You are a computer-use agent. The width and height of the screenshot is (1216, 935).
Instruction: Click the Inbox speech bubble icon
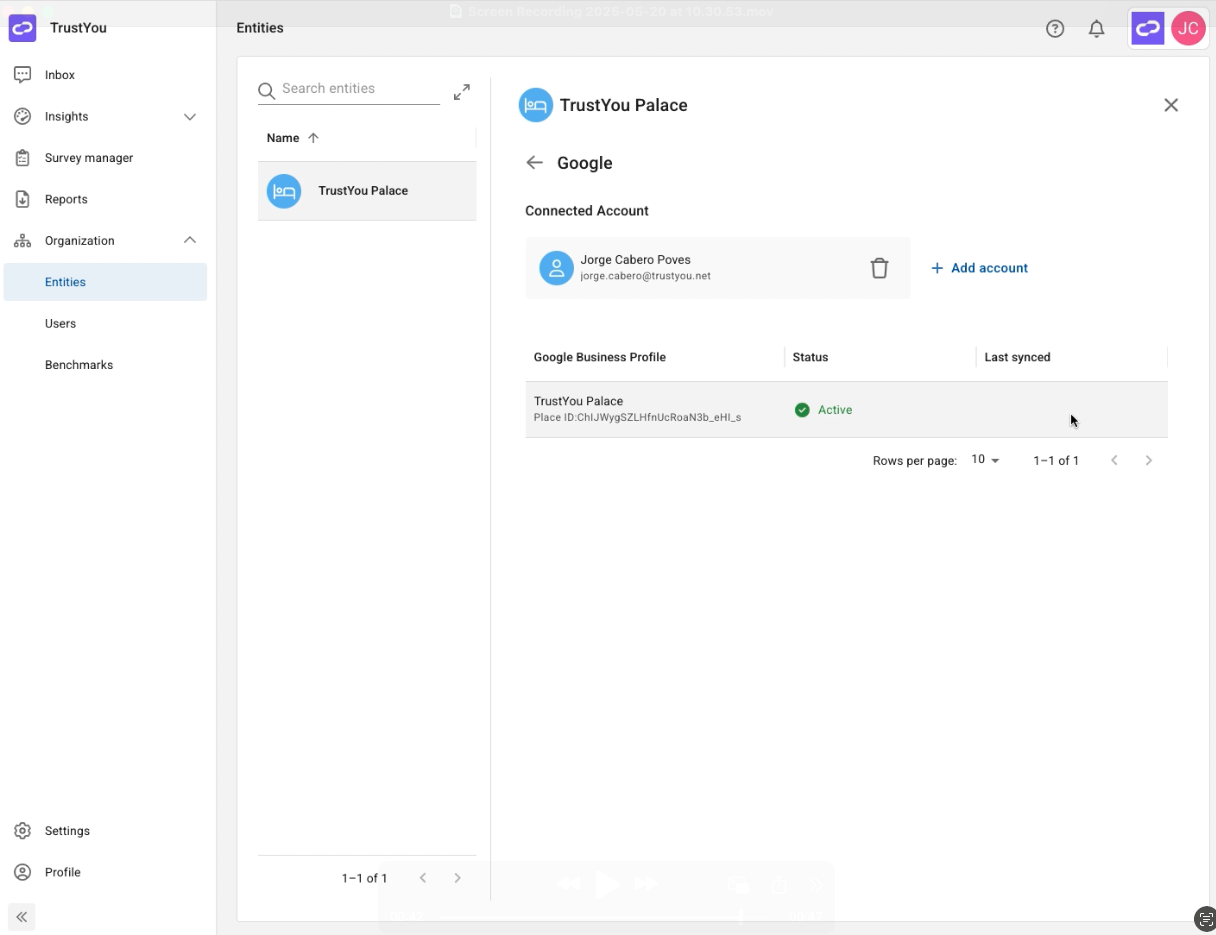tap(22, 75)
